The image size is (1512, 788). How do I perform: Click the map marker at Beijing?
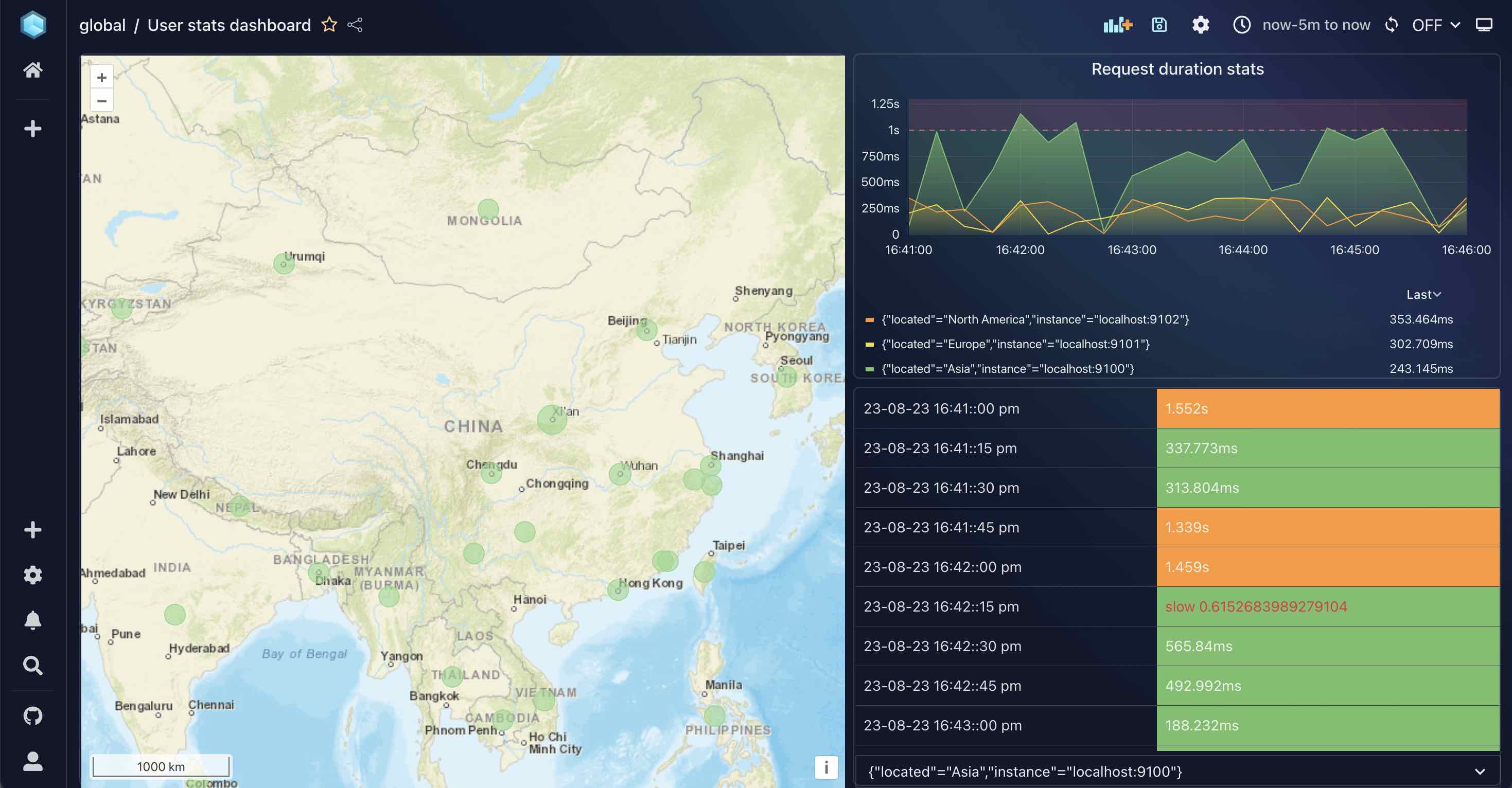(646, 330)
